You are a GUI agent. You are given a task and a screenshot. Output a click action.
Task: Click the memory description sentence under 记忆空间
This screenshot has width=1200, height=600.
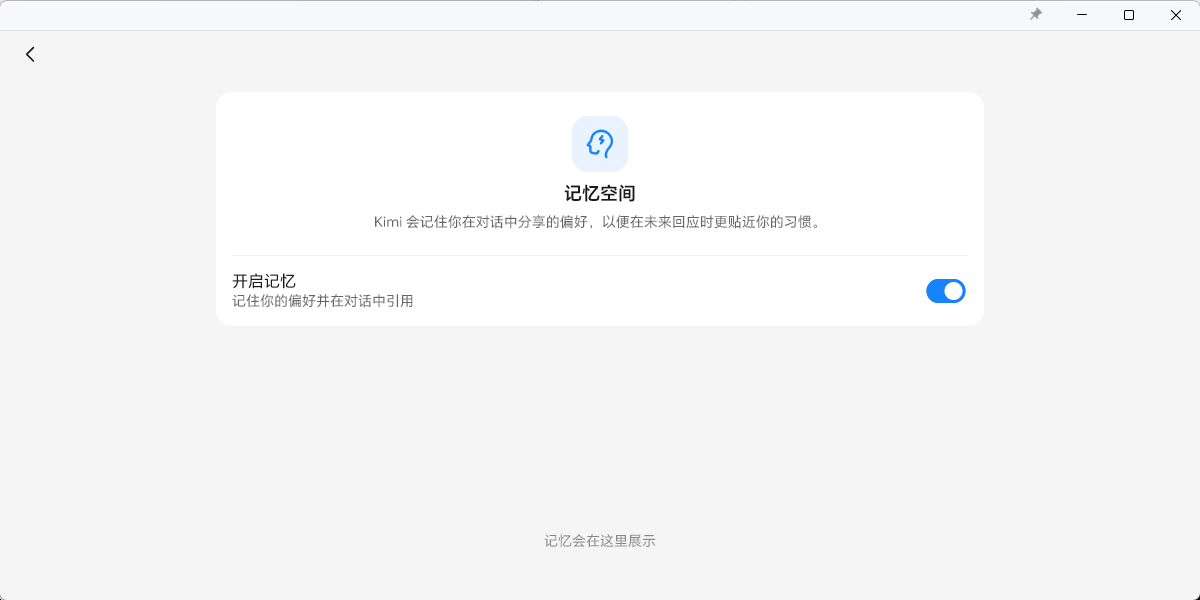(600, 220)
